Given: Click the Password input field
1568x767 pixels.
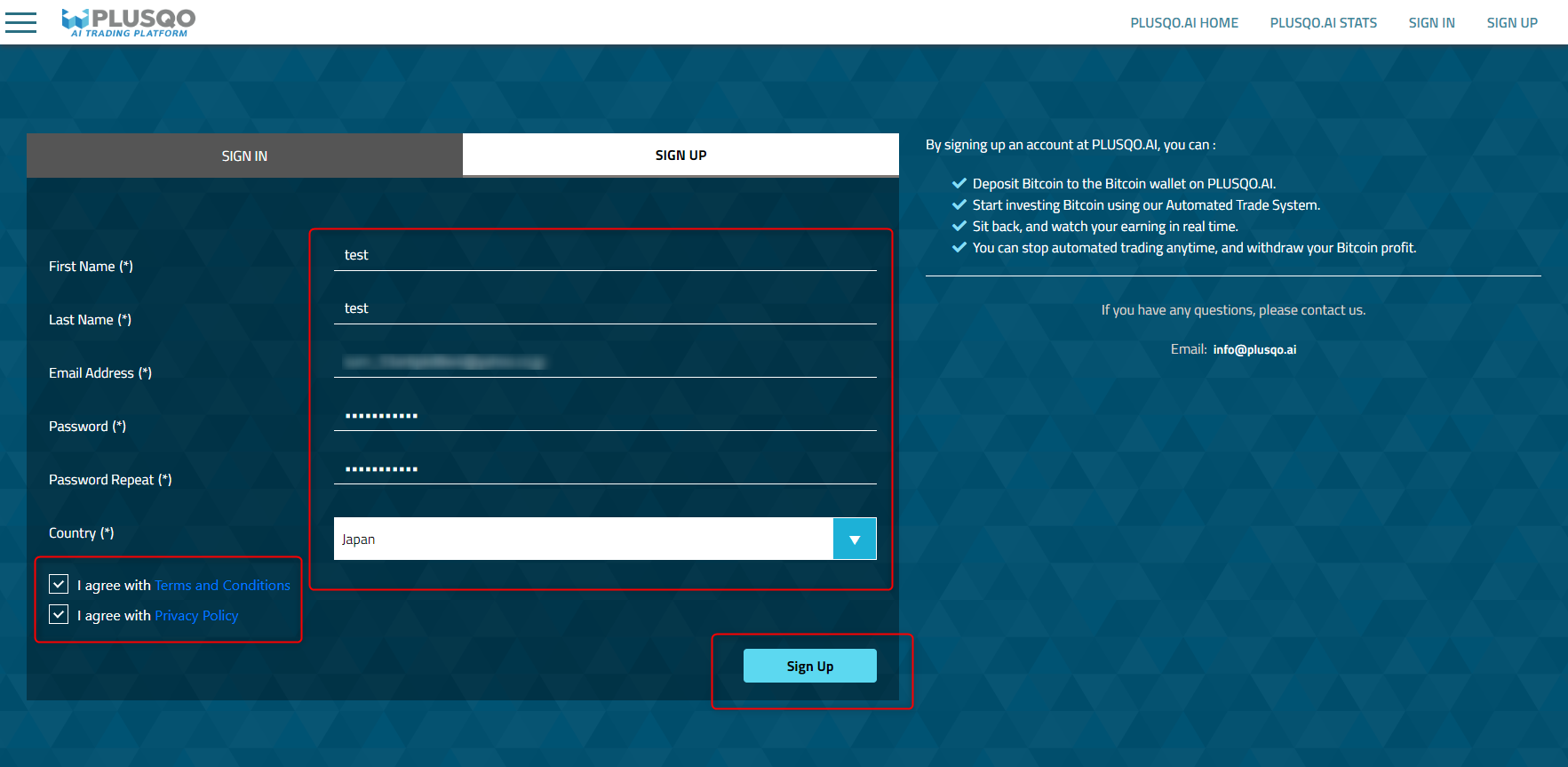Looking at the screenshot, I should [605, 415].
